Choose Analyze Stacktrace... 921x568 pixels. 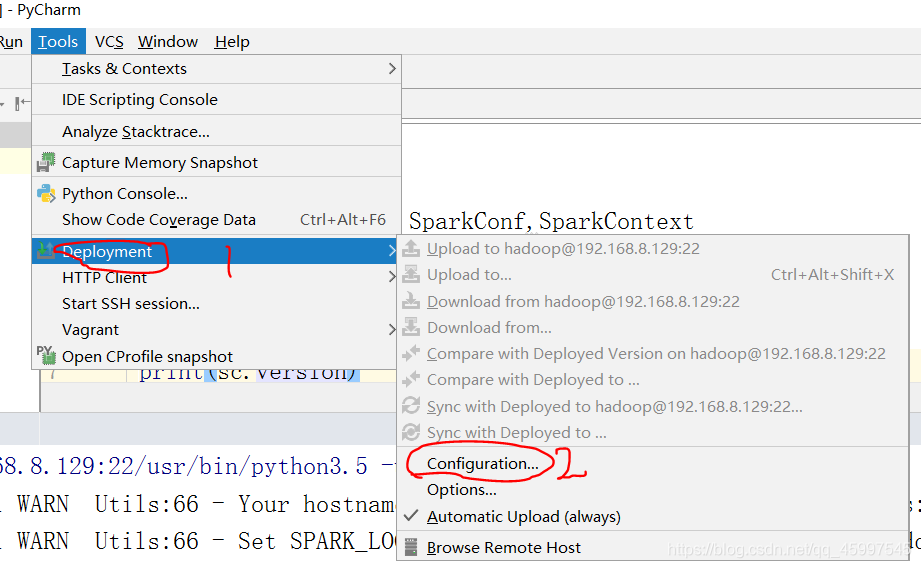point(216,132)
